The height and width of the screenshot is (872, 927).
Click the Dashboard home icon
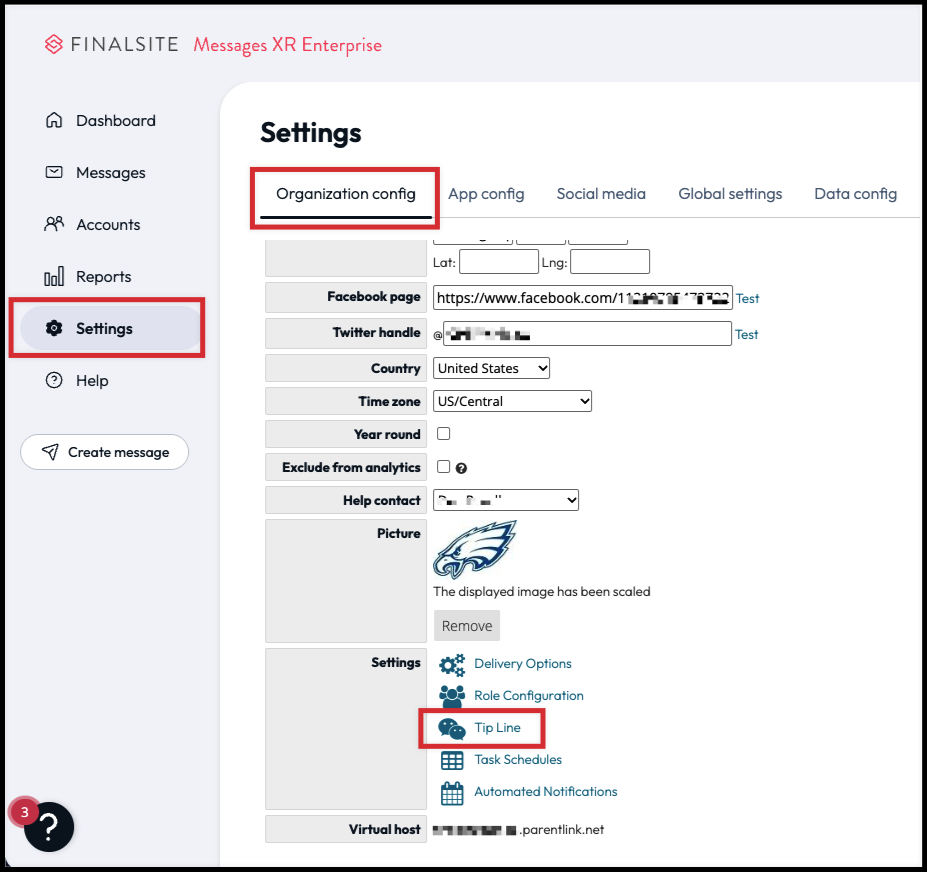point(54,120)
